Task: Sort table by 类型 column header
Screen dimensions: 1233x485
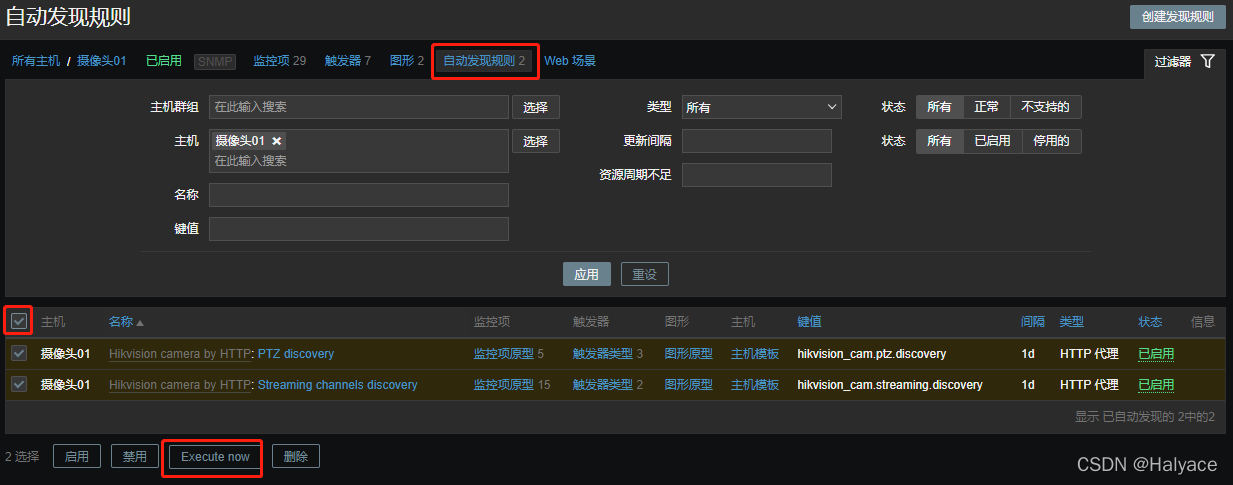Action: tap(1072, 322)
